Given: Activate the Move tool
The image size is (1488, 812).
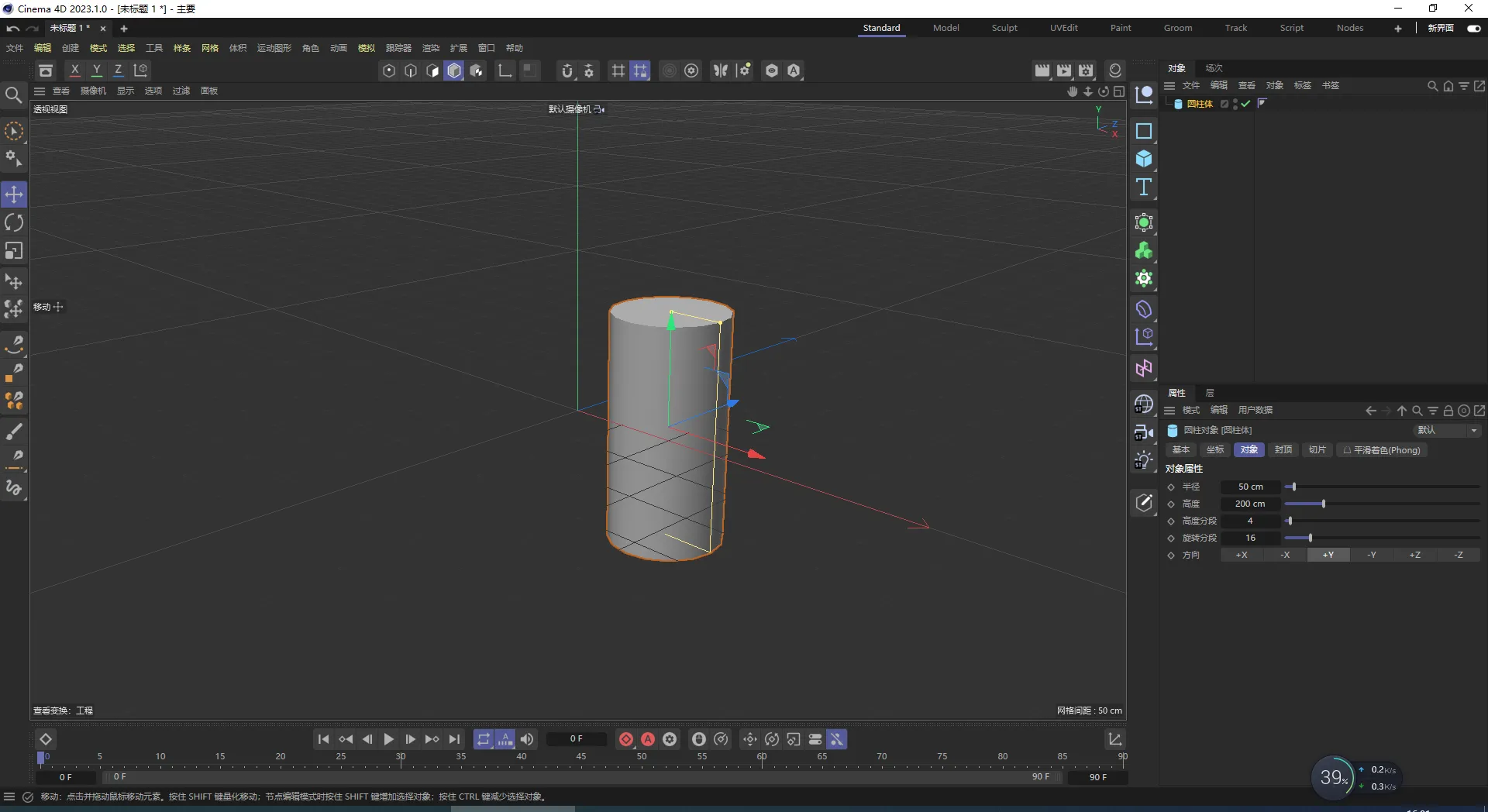Looking at the screenshot, I should click(14, 194).
